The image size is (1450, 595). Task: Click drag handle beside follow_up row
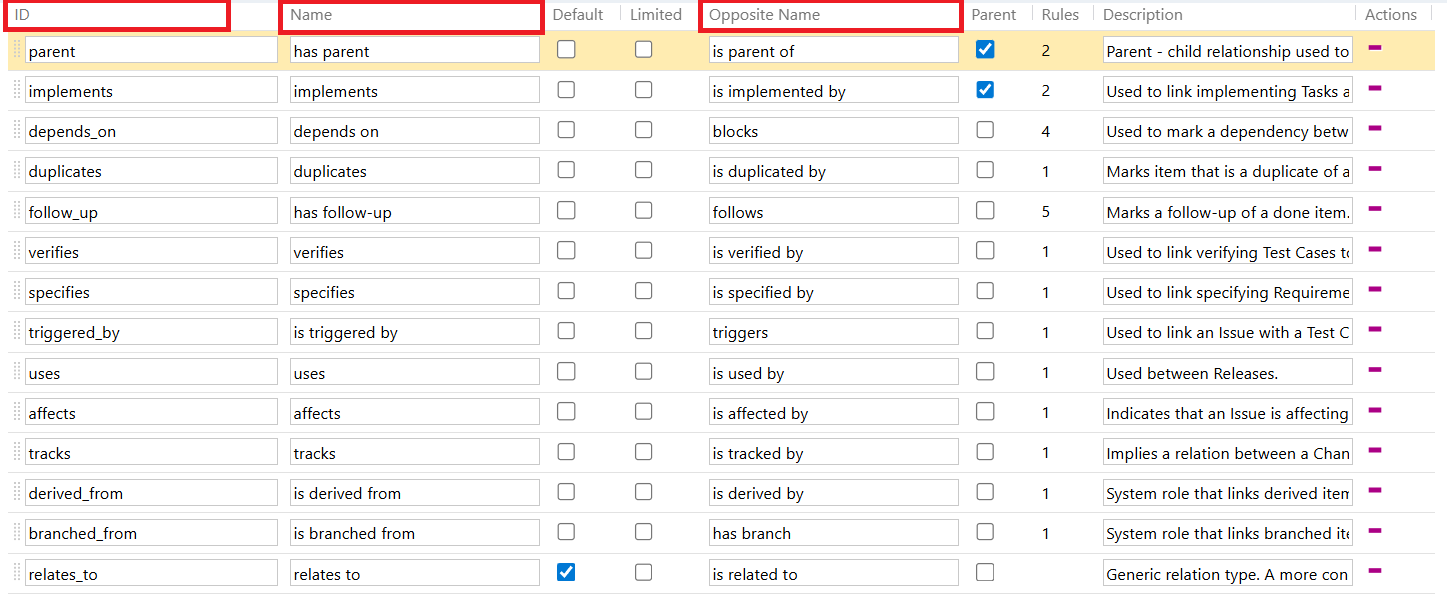(17, 212)
